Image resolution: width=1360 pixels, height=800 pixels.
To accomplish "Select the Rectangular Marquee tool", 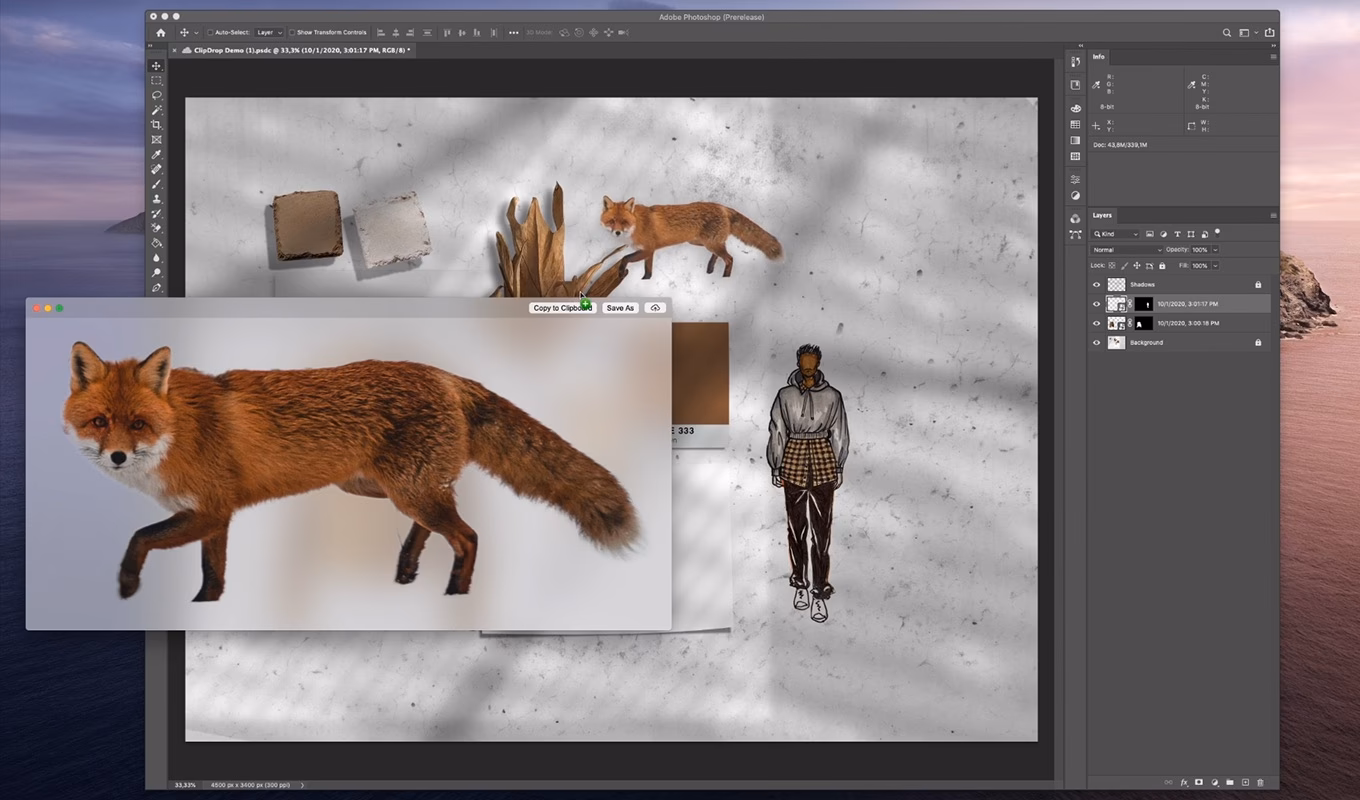I will [x=157, y=80].
